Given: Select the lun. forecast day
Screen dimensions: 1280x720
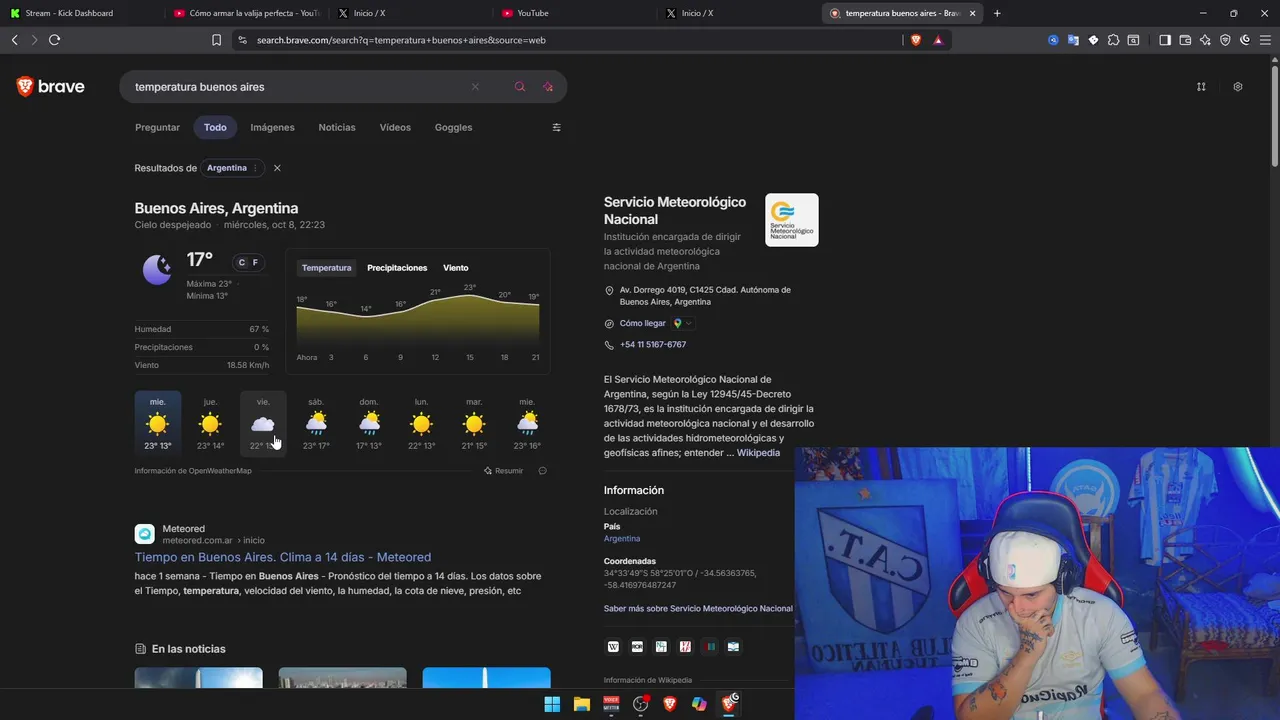Looking at the screenshot, I should (422, 424).
